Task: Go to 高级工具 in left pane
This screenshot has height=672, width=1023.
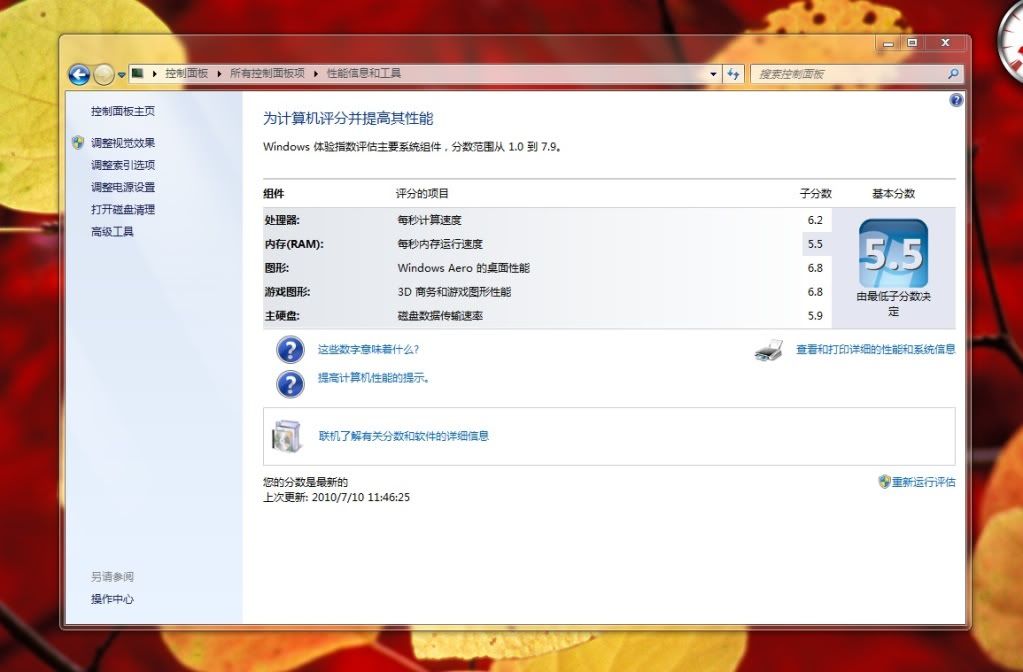Action: click(x=112, y=232)
